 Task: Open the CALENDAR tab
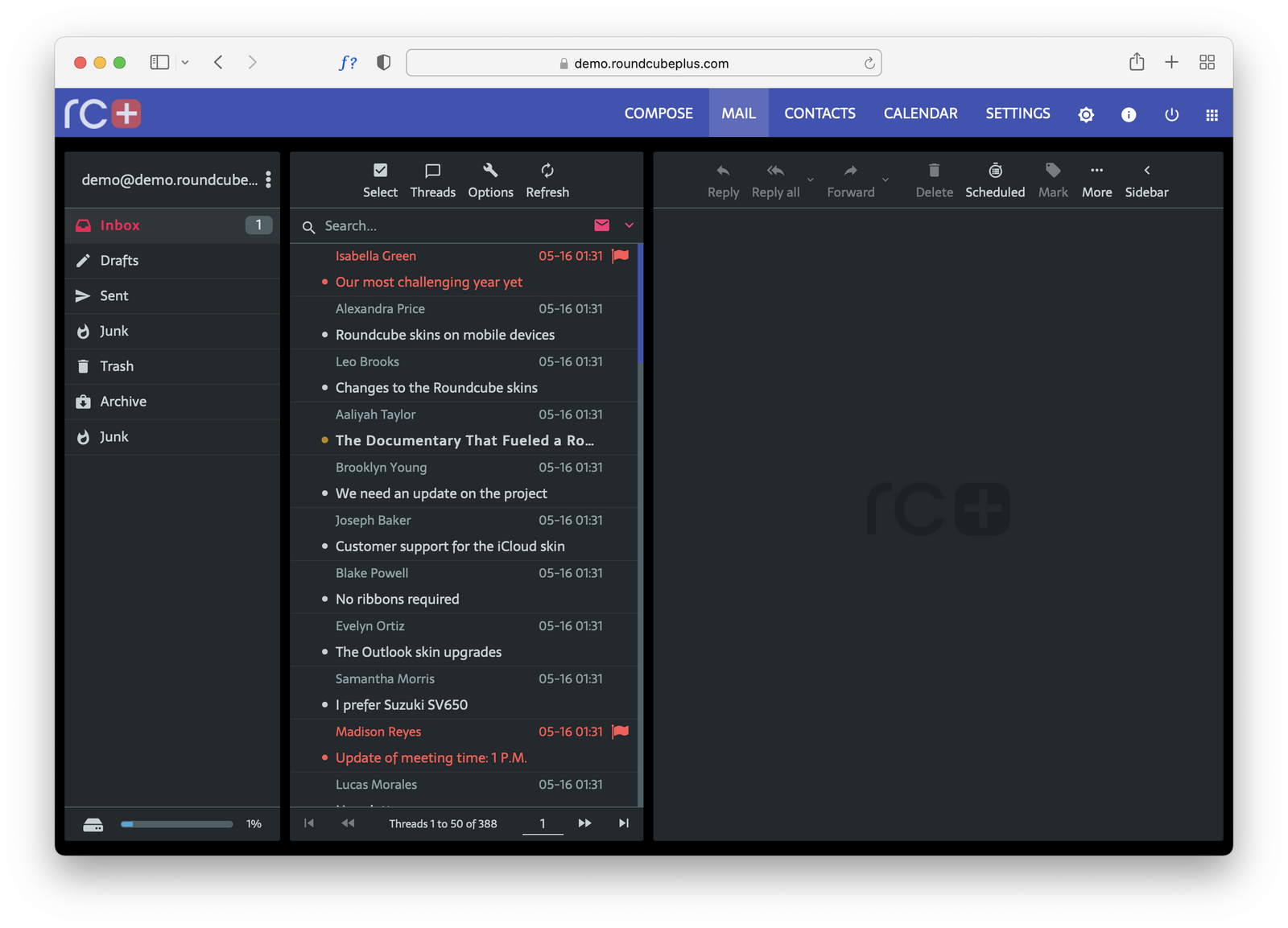tap(920, 113)
